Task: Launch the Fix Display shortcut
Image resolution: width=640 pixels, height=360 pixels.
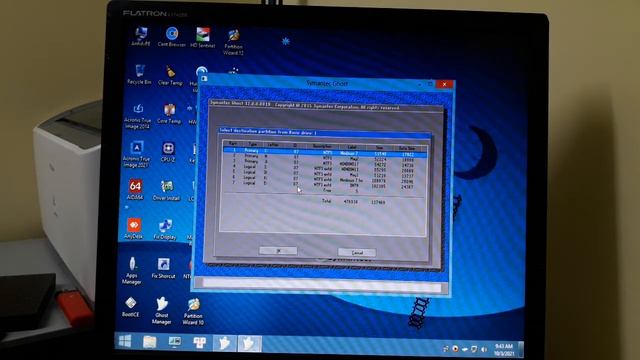Action: point(165,230)
